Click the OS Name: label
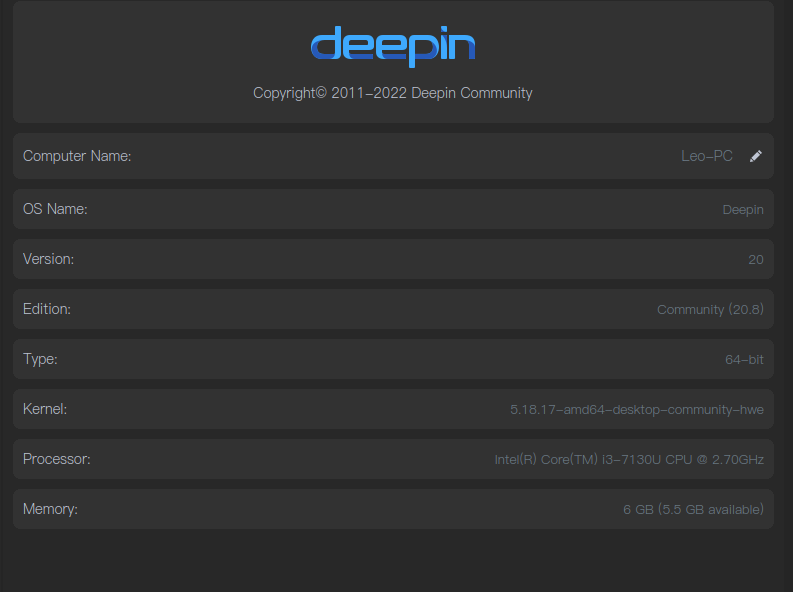This screenshot has height=592, width=793. (x=55, y=209)
